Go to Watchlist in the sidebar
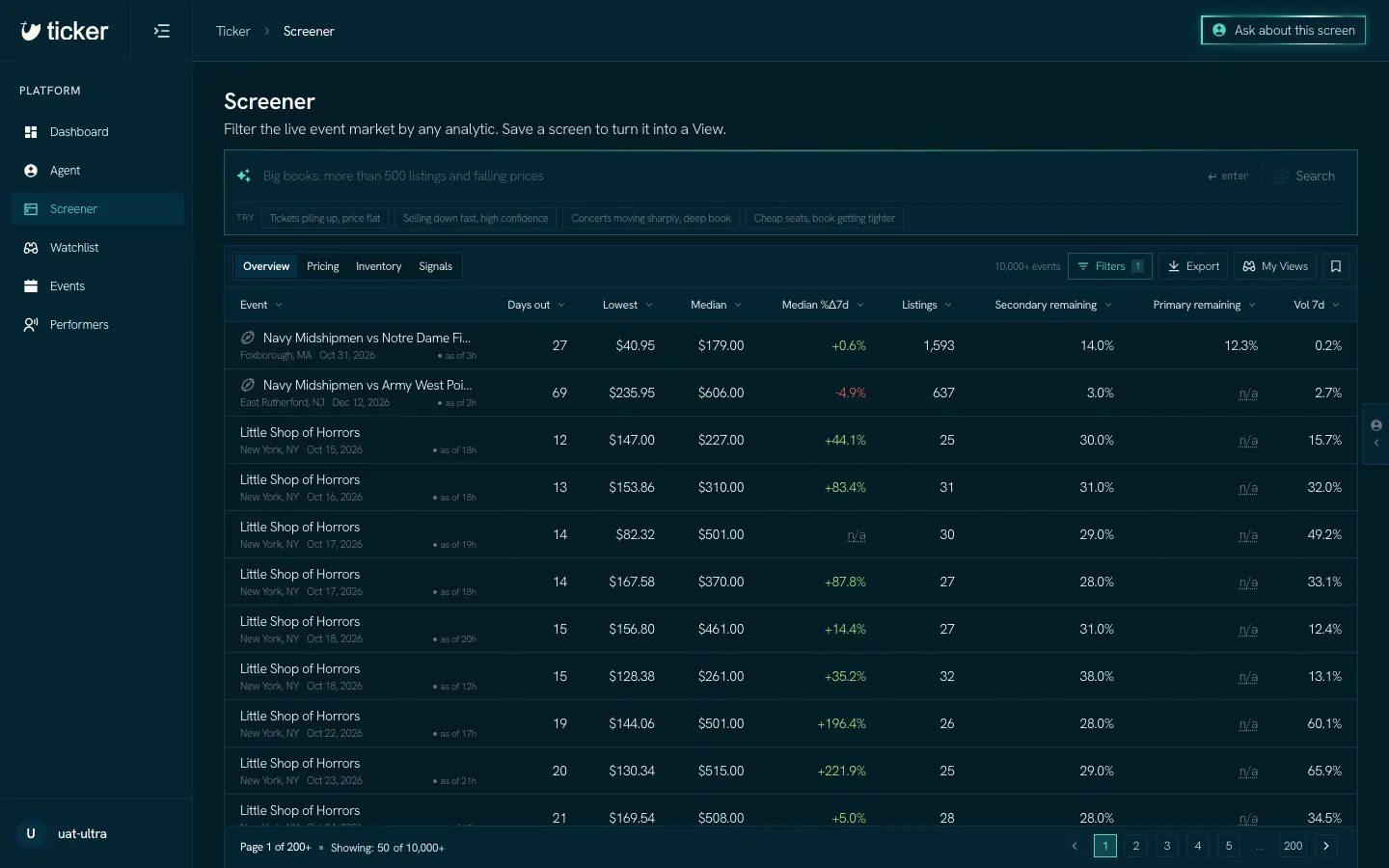 97,248
